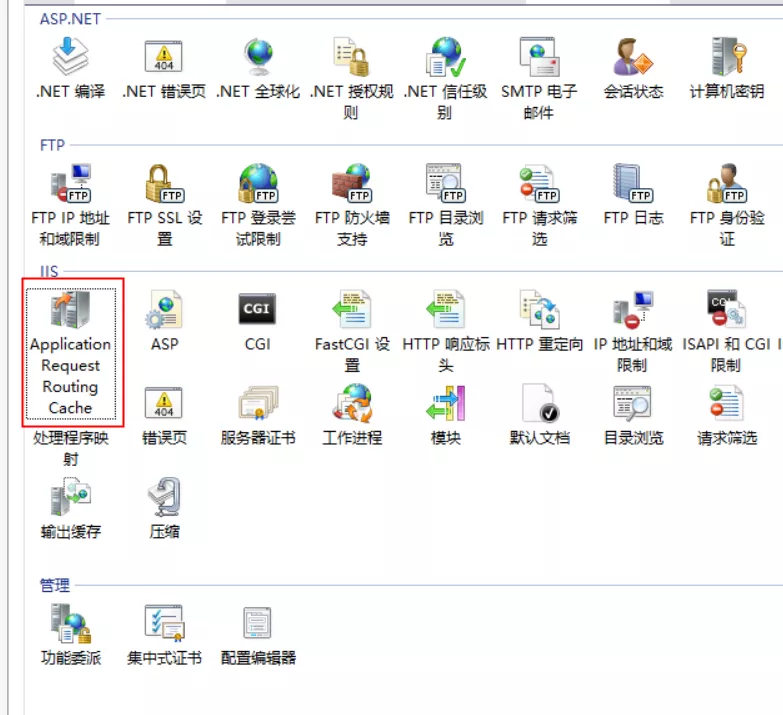Click the IIS group header
The width and height of the screenshot is (783, 715).
pyautogui.click(x=49, y=272)
